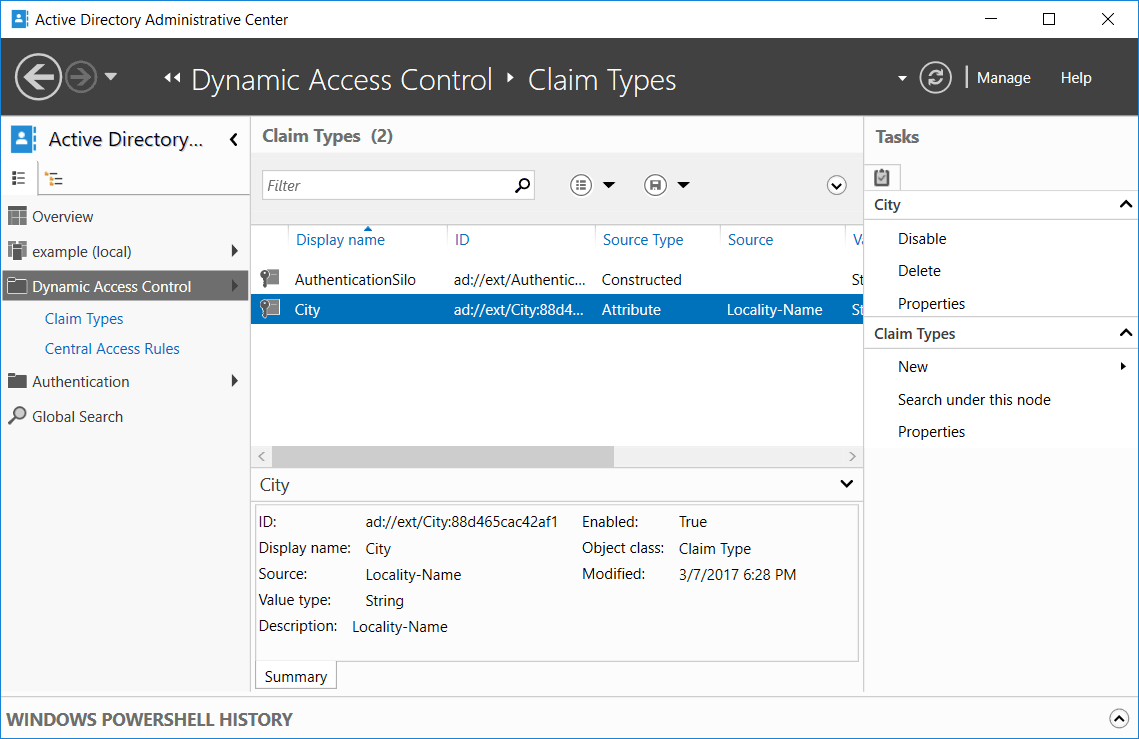
Task: Open Global Search
Action: tap(77, 416)
